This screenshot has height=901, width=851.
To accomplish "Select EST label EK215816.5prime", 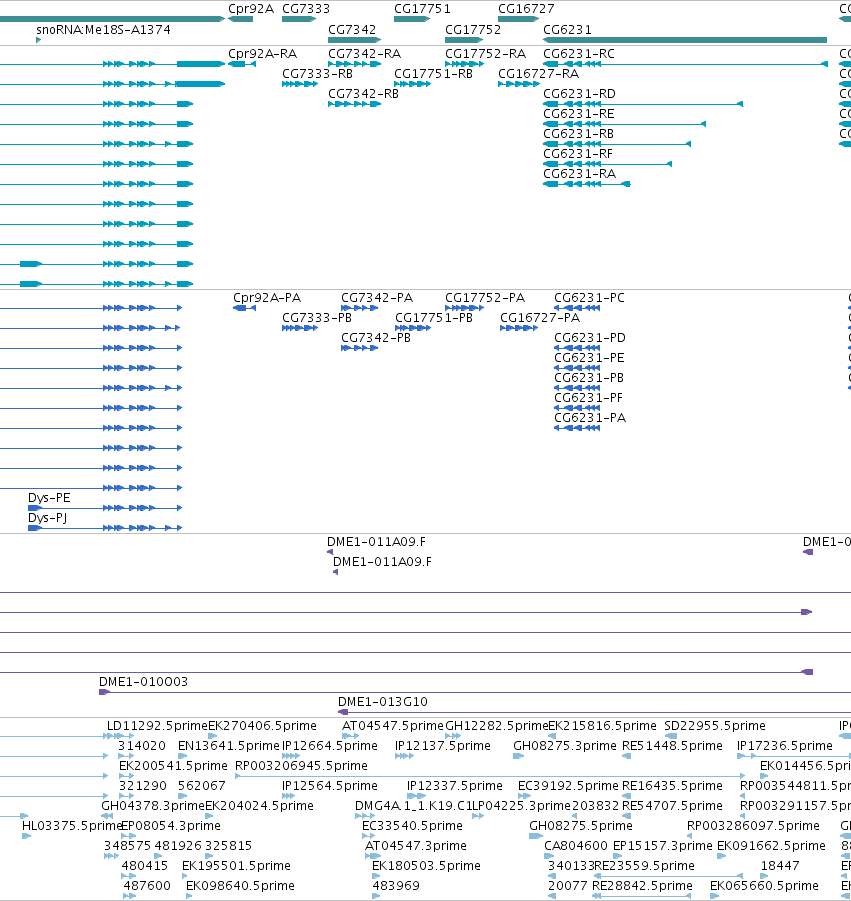I will coord(602,726).
